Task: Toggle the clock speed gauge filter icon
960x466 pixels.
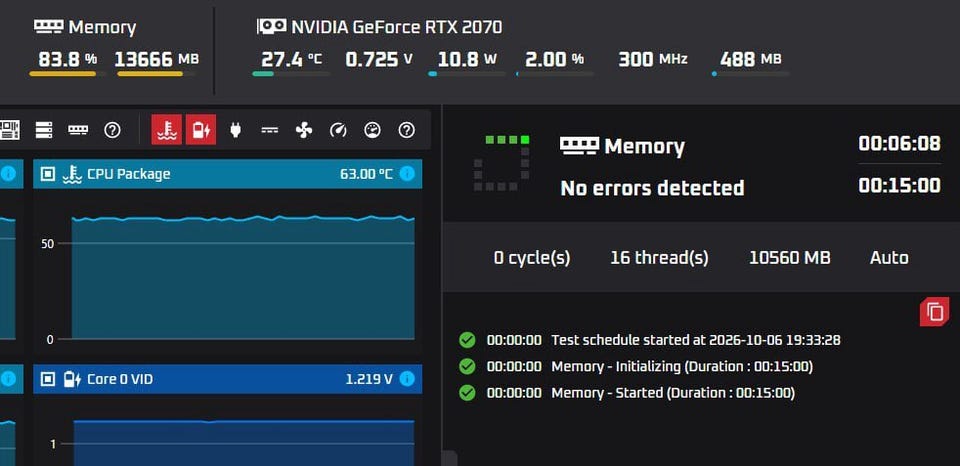Action: [338, 130]
